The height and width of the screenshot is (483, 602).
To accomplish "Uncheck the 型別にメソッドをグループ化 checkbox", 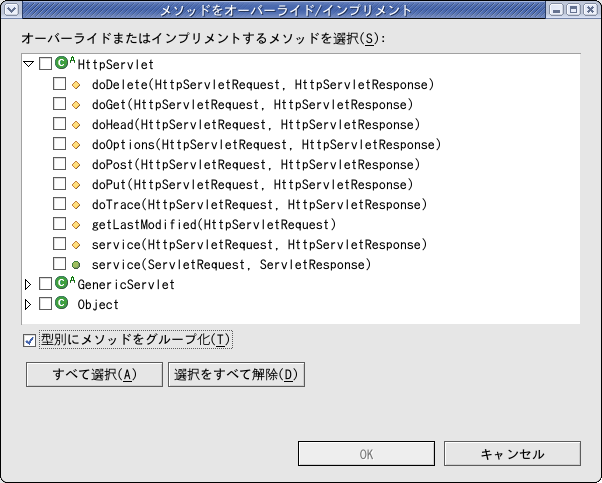I will pos(30,340).
